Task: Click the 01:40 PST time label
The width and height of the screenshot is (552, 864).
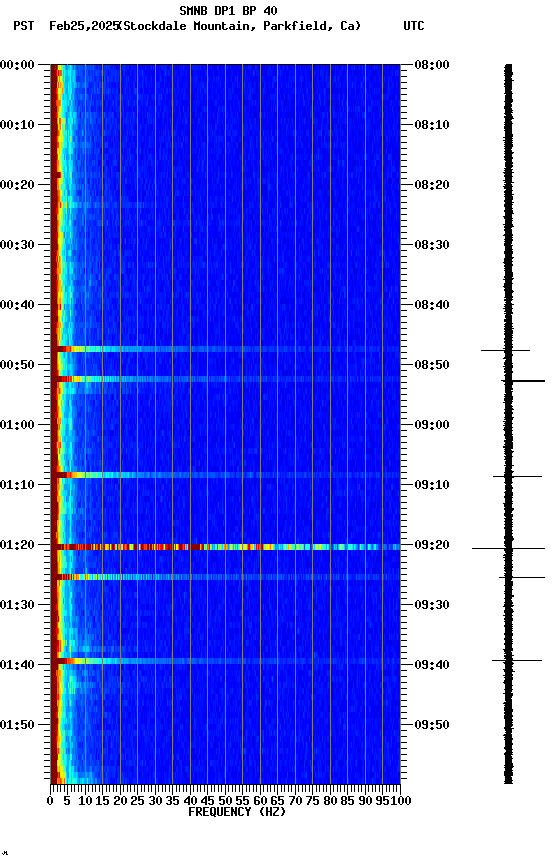Action: [x=17, y=665]
